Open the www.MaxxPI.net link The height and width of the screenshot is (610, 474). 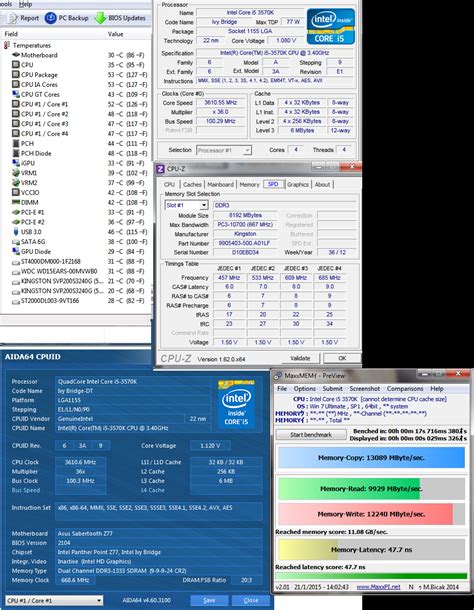[378, 587]
